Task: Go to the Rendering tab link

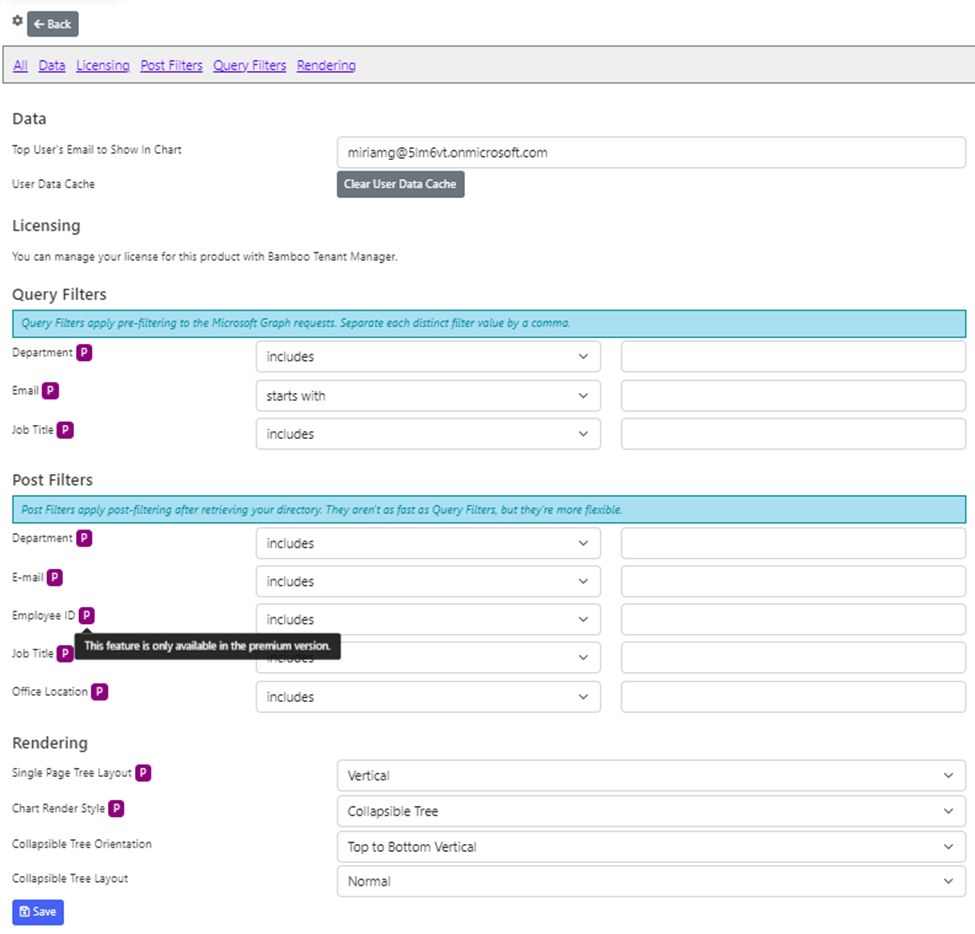Action: click(326, 66)
